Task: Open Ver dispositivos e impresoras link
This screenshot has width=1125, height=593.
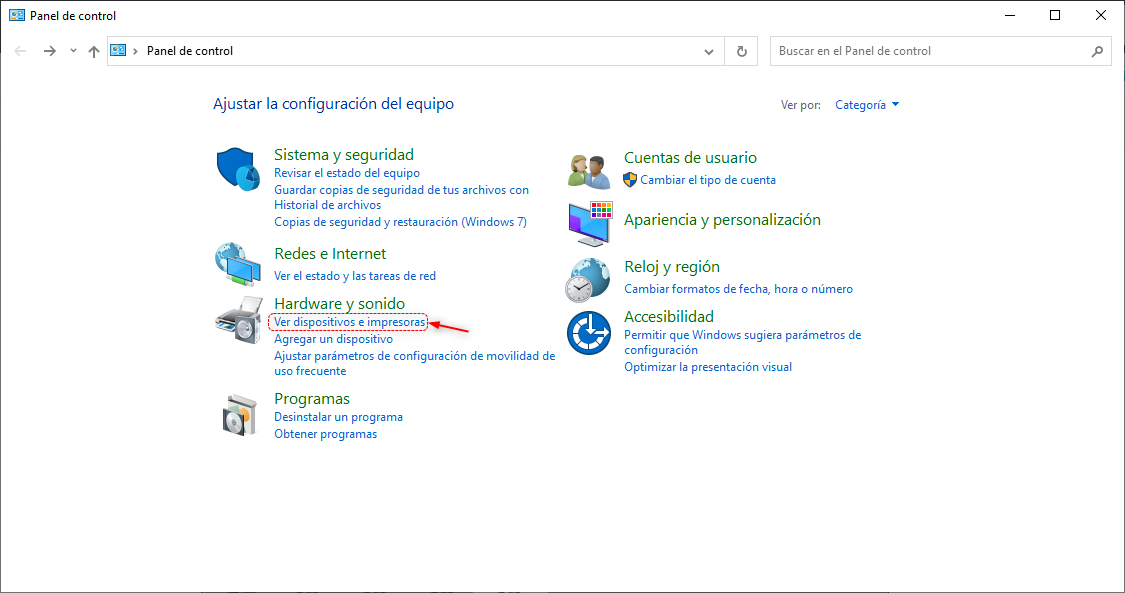Action: (x=349, y=323)
